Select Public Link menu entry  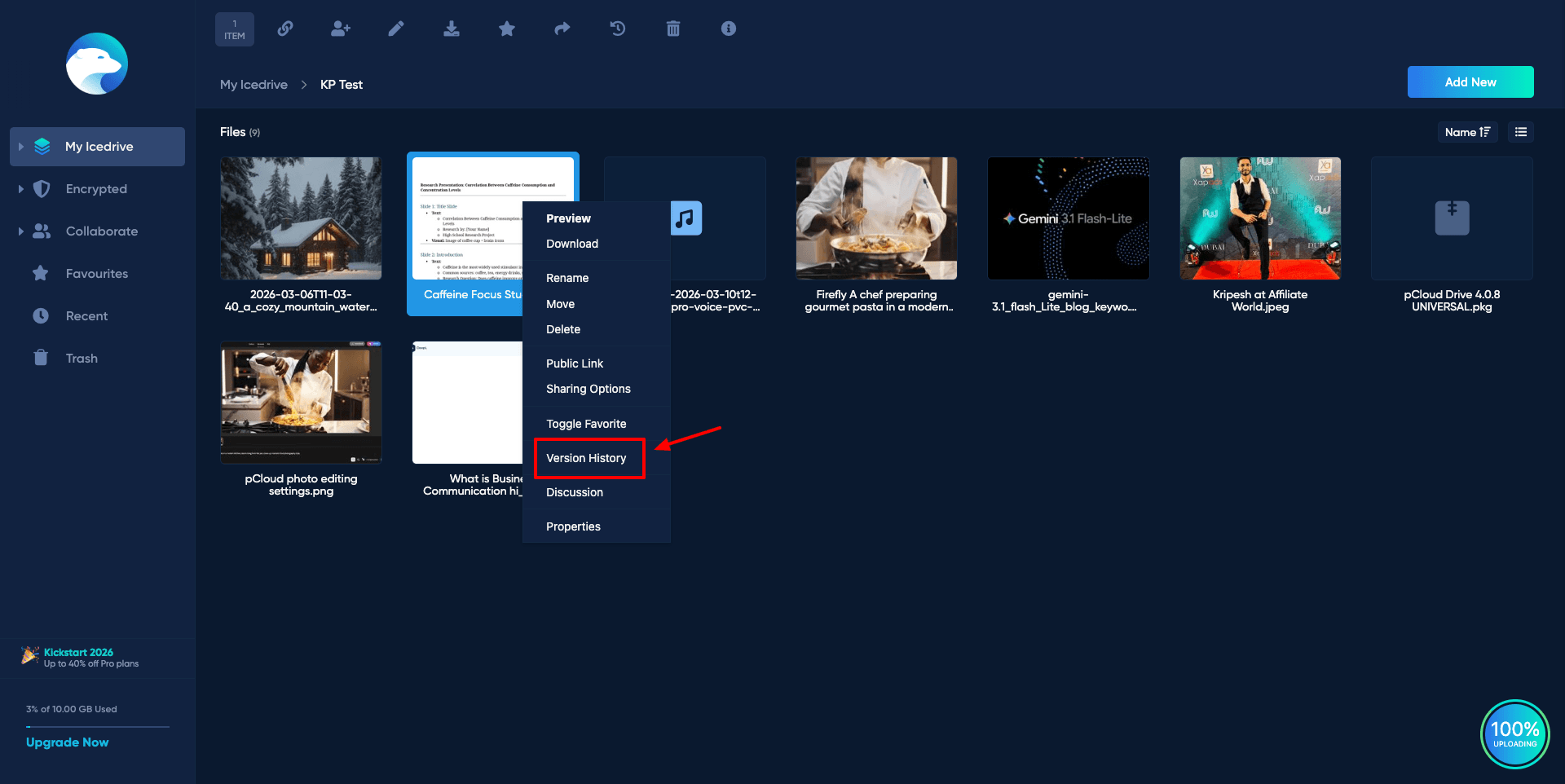[x=575, y=363]
